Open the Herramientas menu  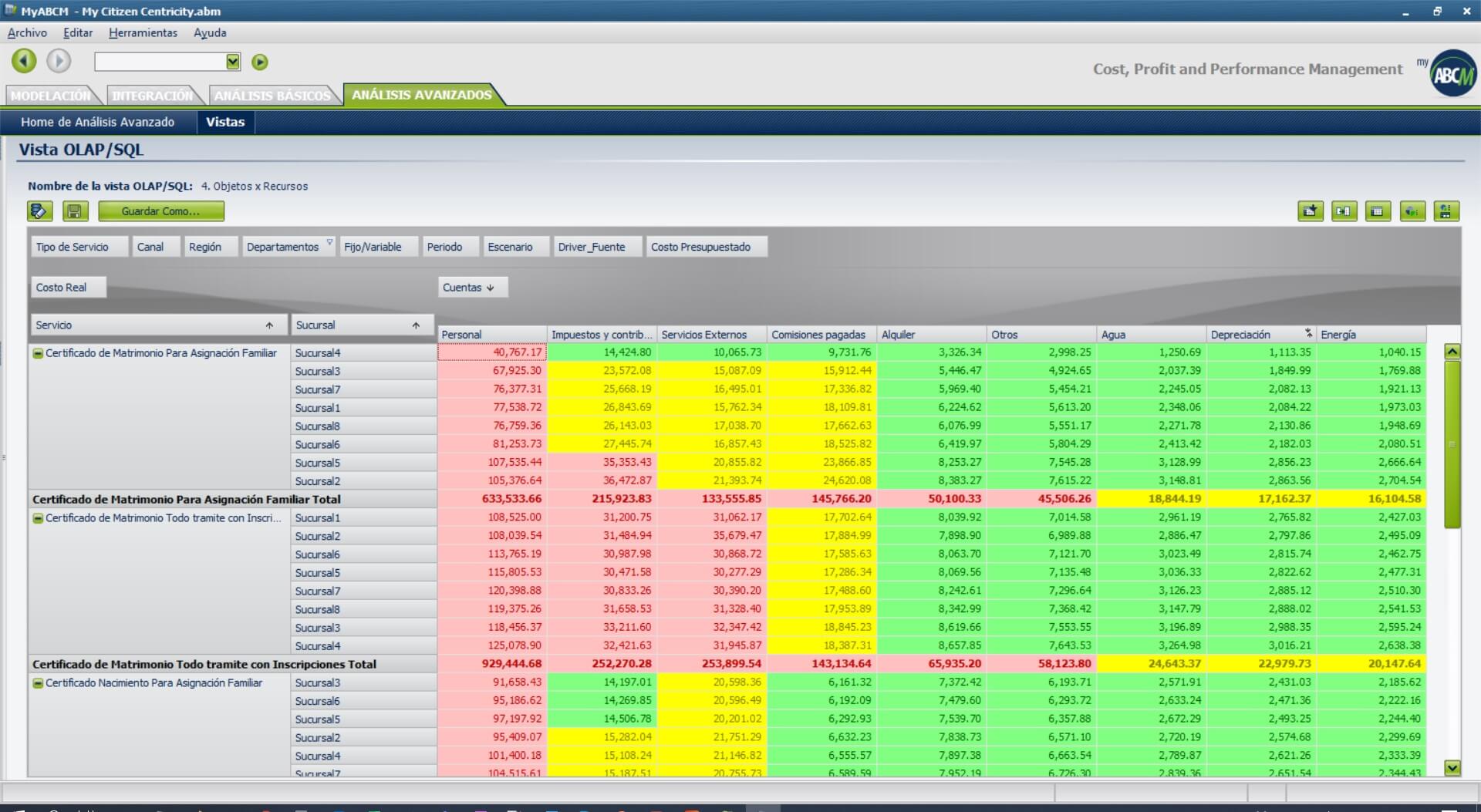coord(143,32)
